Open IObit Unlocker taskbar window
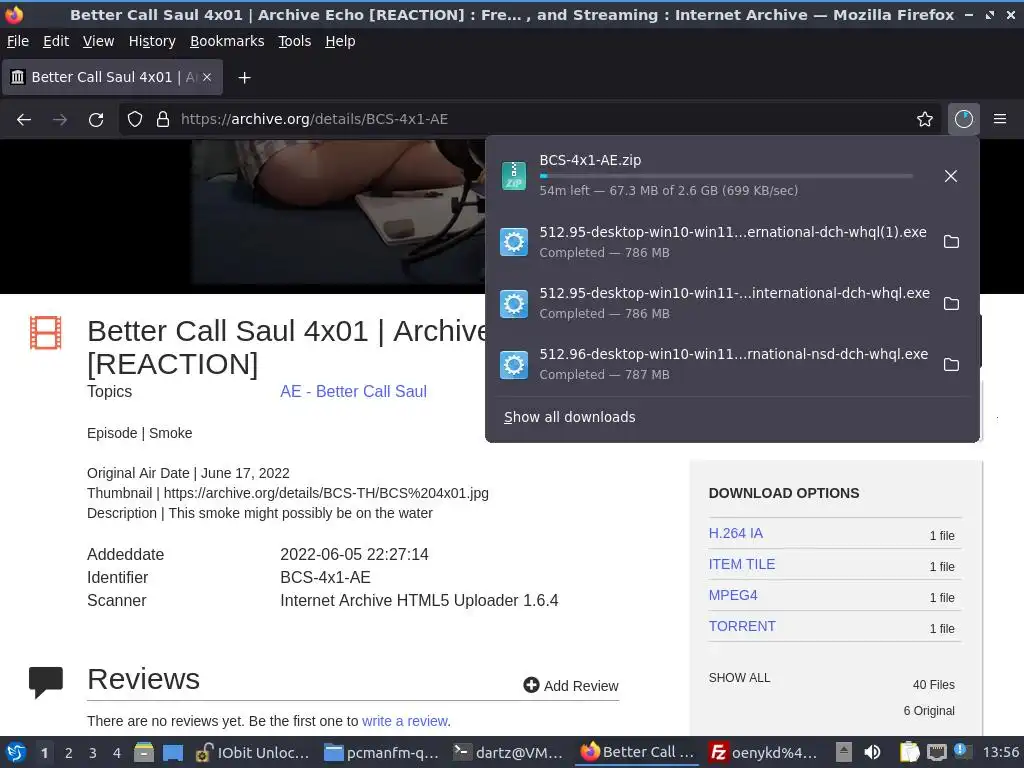The image size is (1024, 768). pos(253,752)
